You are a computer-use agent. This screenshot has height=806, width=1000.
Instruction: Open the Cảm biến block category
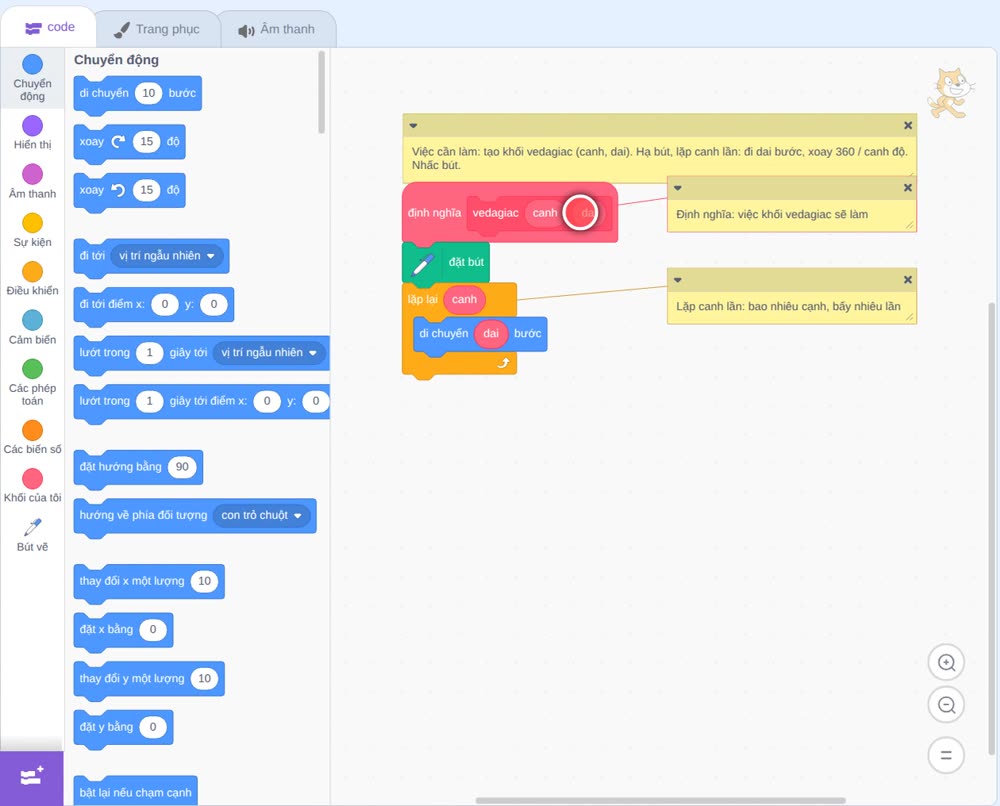pos(33,328)
